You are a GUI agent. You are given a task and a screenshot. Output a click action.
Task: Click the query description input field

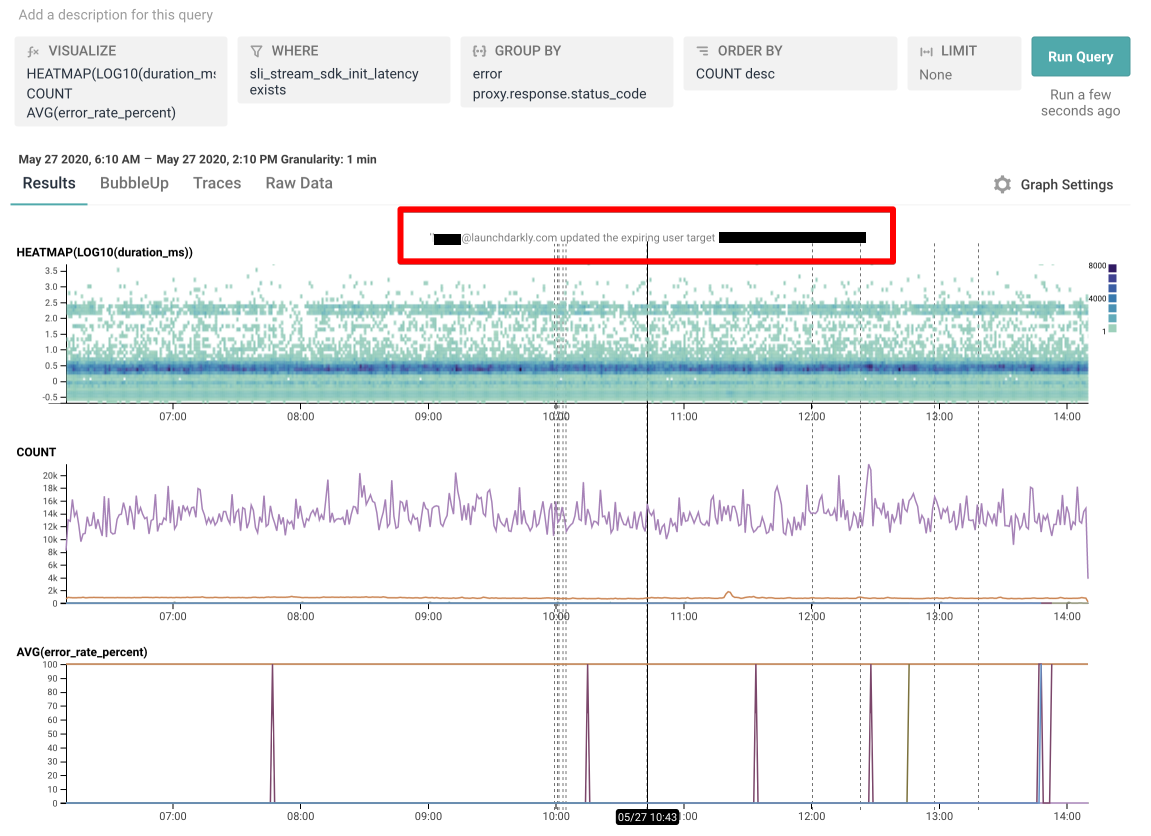pos(117,15)
